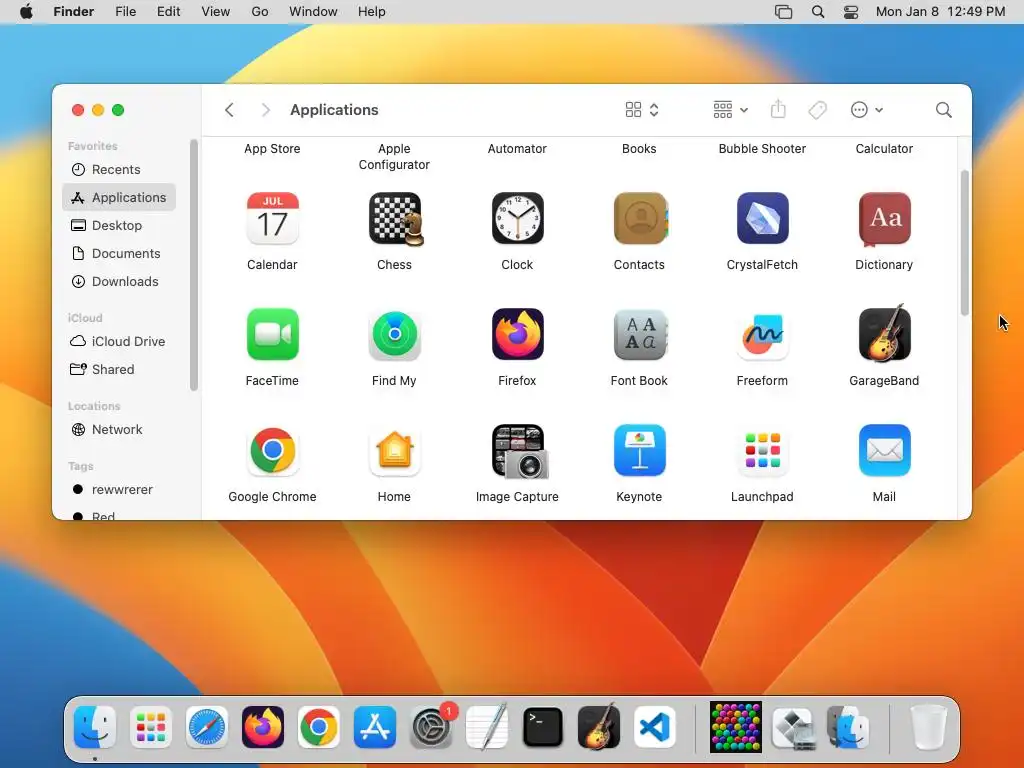This screenshot has width=1024, height=768.
Task: Launch Visual Studio Code from the Dock
Action: point(655,727)
